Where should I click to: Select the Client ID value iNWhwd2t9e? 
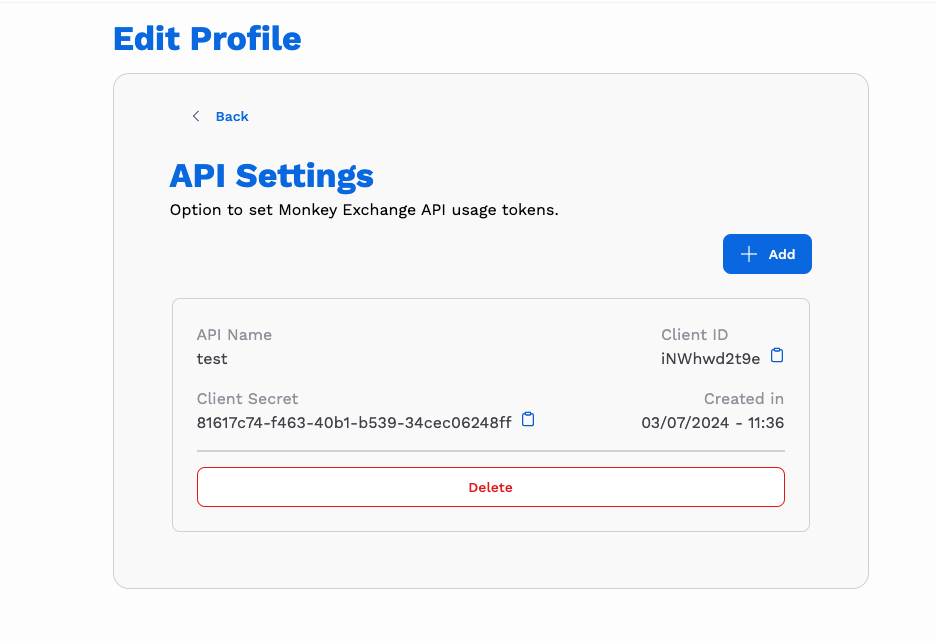tap(710, 358)
